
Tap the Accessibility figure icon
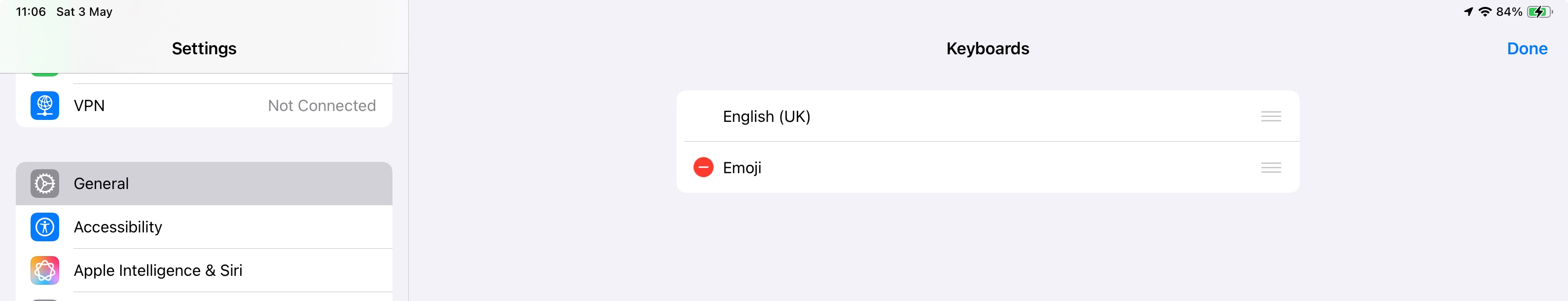tap(44, 227)
